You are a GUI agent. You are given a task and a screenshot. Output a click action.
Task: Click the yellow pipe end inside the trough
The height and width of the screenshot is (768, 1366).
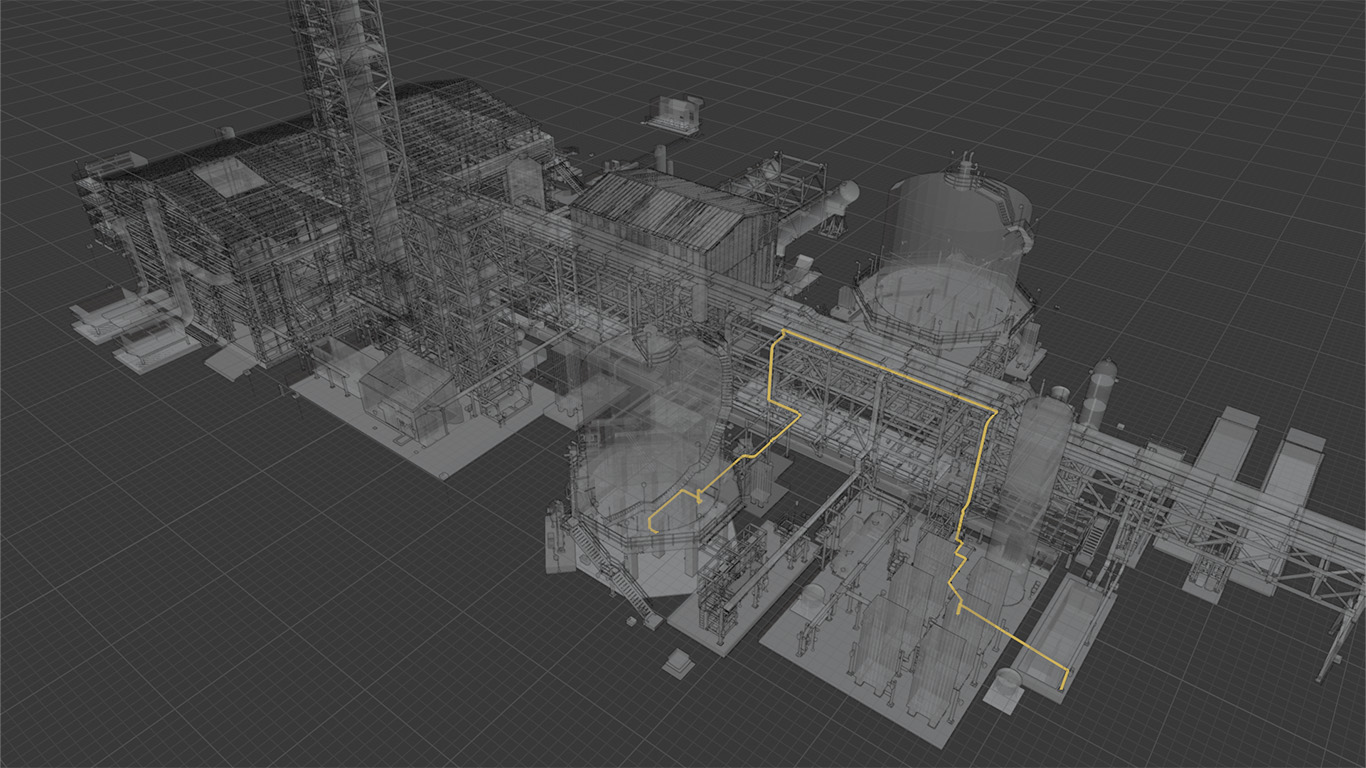[1063, 682]
